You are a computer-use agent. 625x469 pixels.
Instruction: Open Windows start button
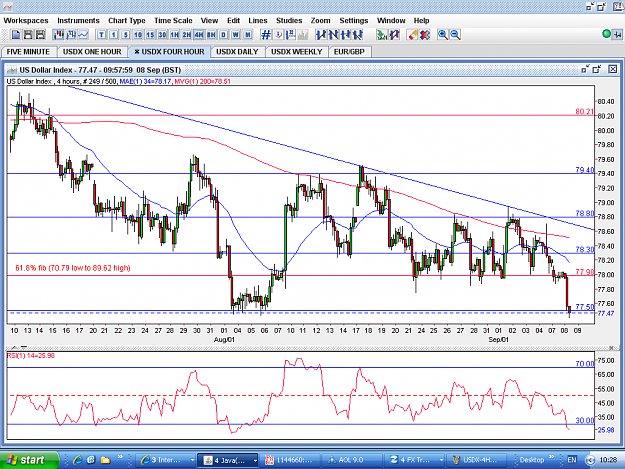coord(29,460)
